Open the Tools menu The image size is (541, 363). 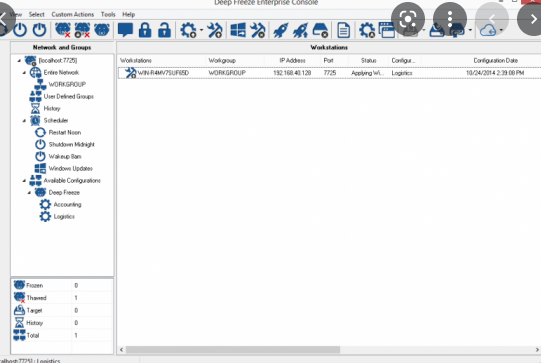[x=108, y=14]
